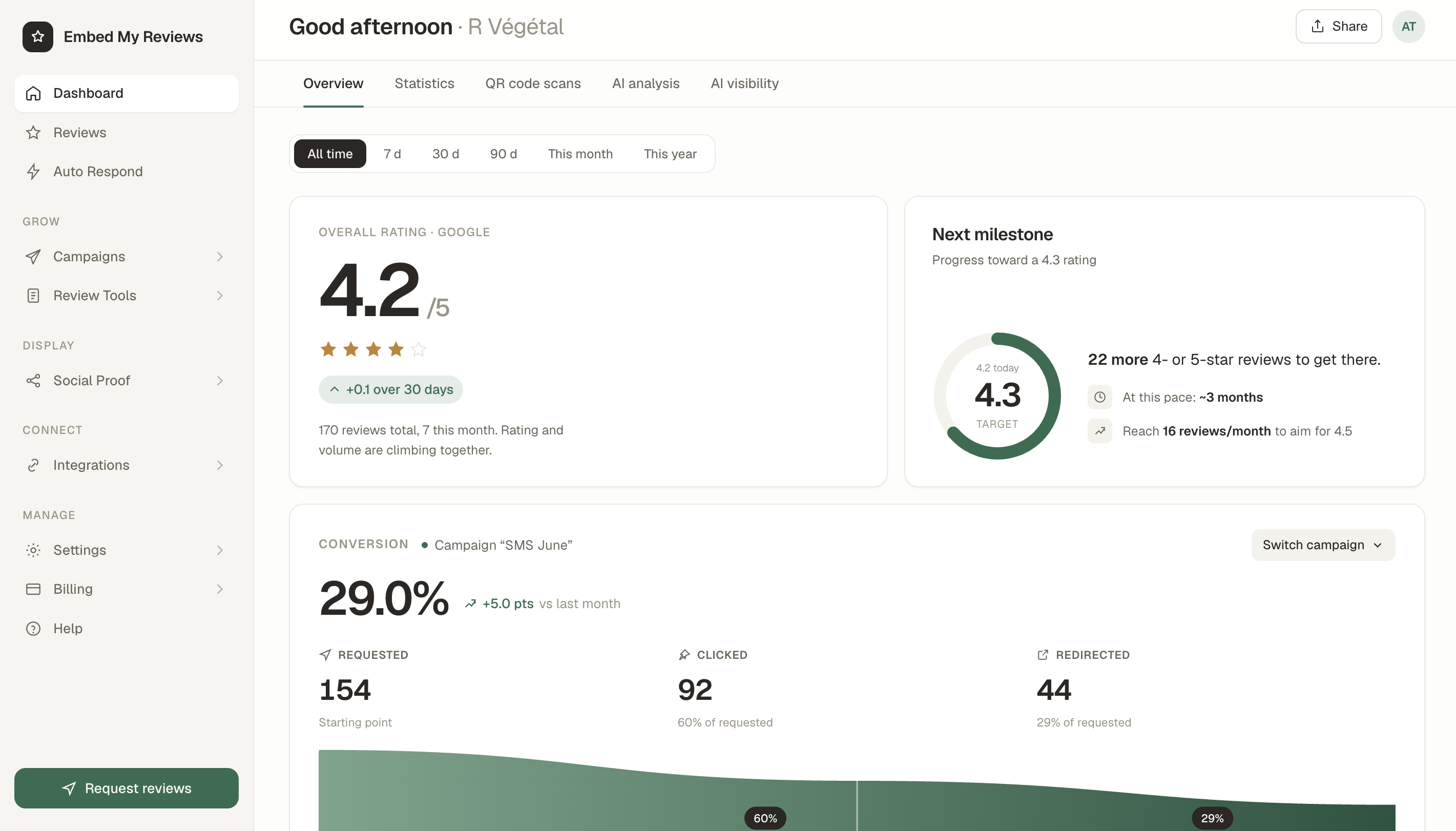The width and height of the screenshot is (1456, 831).
Task: Click the clock icon beside At this pace
Action: [x=1099, y=397]
